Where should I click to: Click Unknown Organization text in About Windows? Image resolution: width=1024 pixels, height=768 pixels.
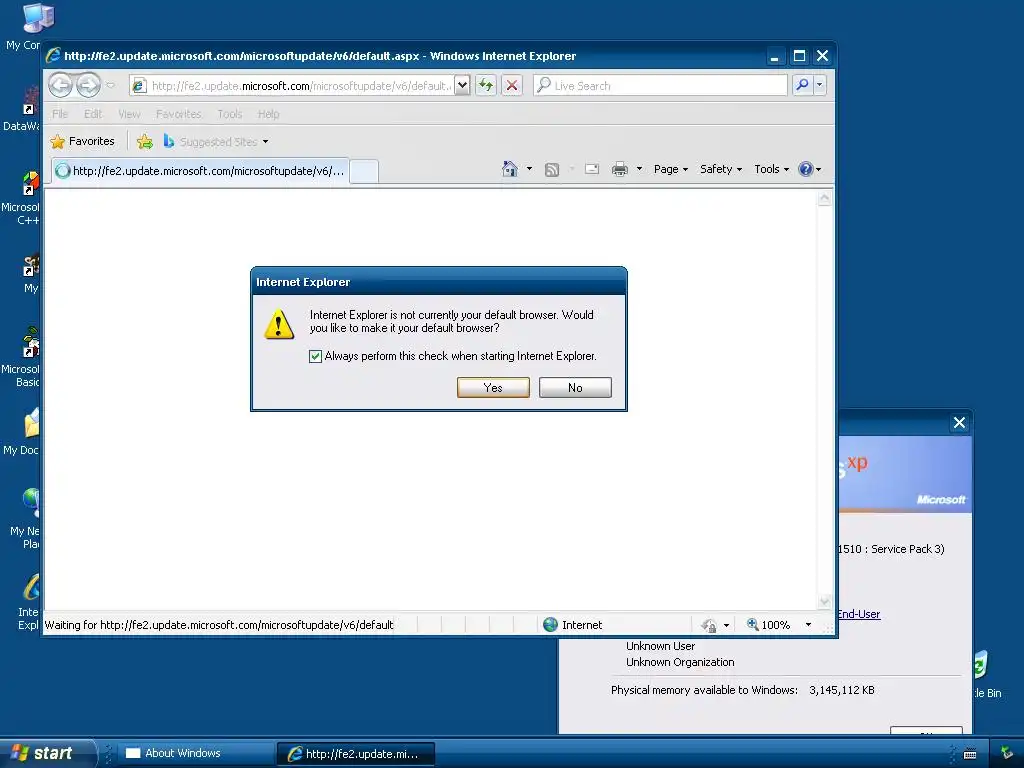[680, 662]
